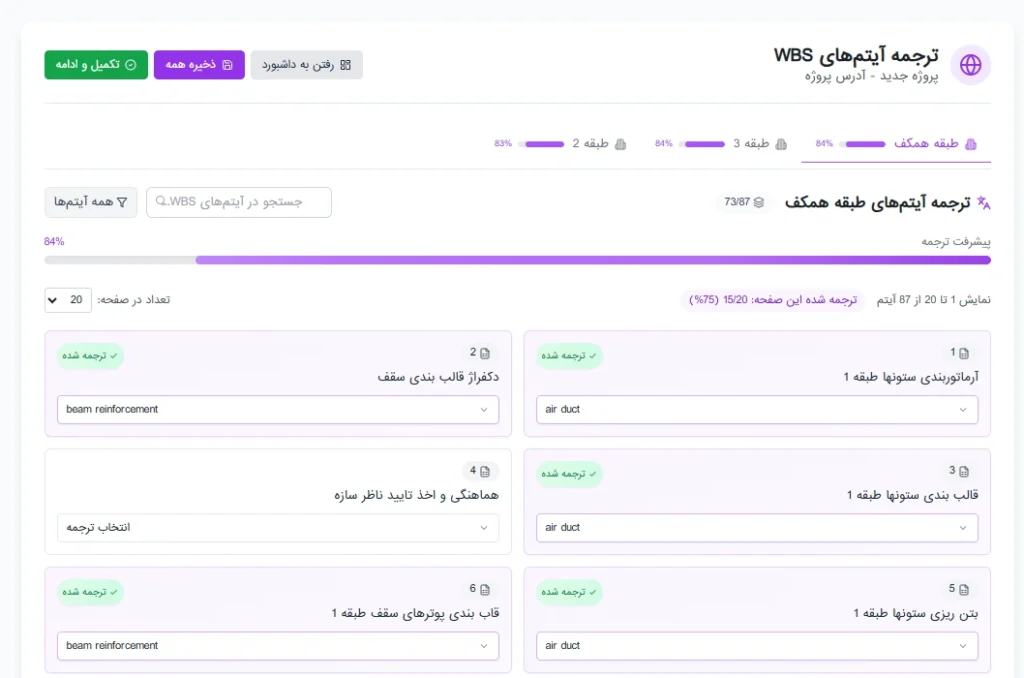The width and height of the screenshot is (1024, 678).
Task: Click the green تکمیل و ادامه button
Action: point(96,65)
